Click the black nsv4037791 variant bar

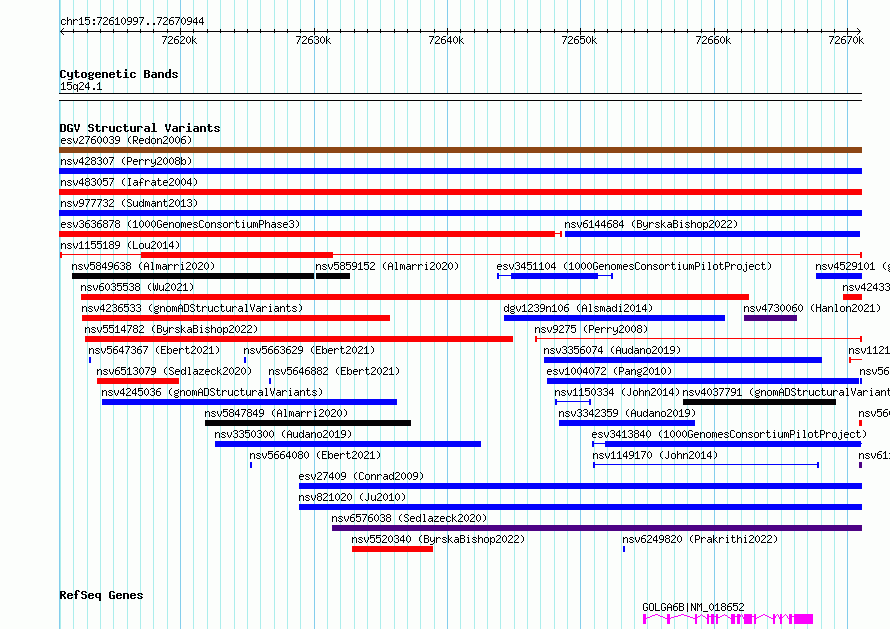[759, 402]
